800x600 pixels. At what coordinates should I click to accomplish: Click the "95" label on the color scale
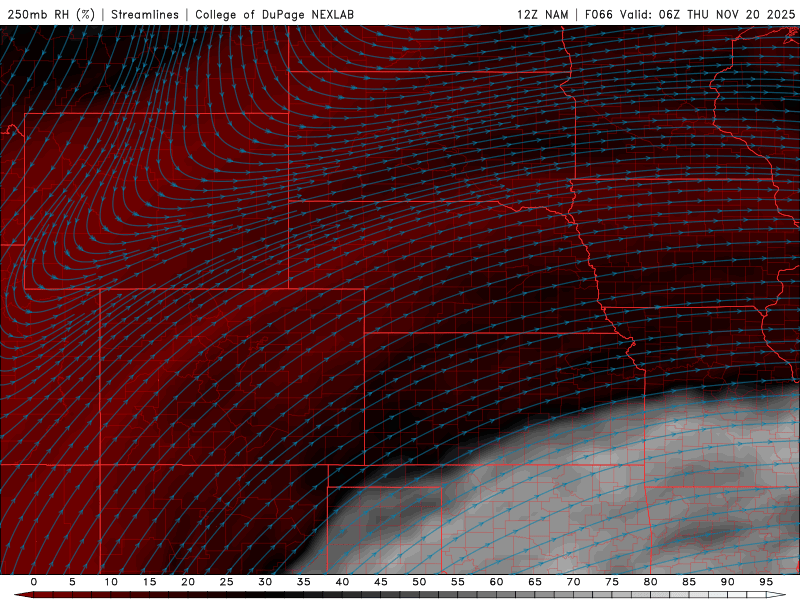[766, 582]
